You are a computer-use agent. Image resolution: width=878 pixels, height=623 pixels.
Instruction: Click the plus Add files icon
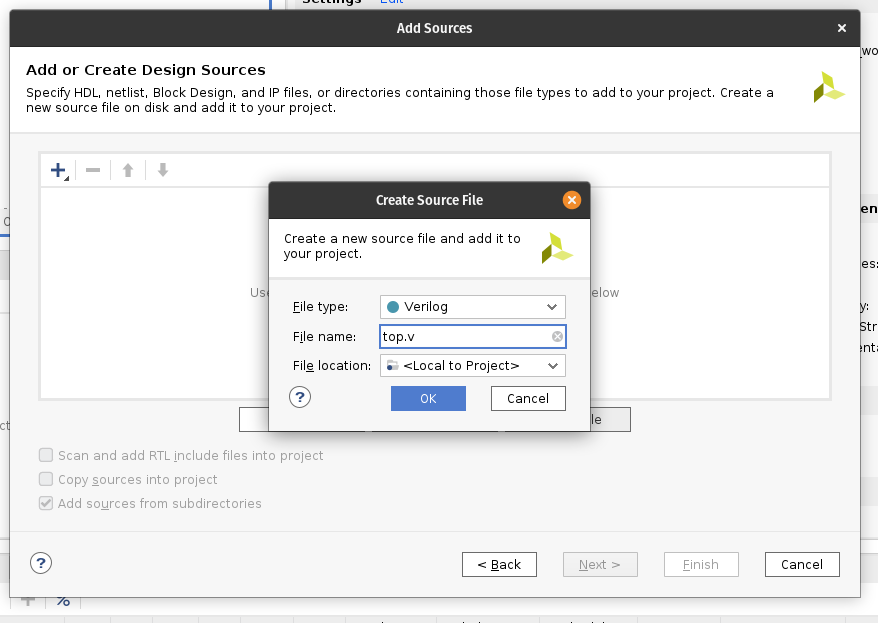click(58, 170)
